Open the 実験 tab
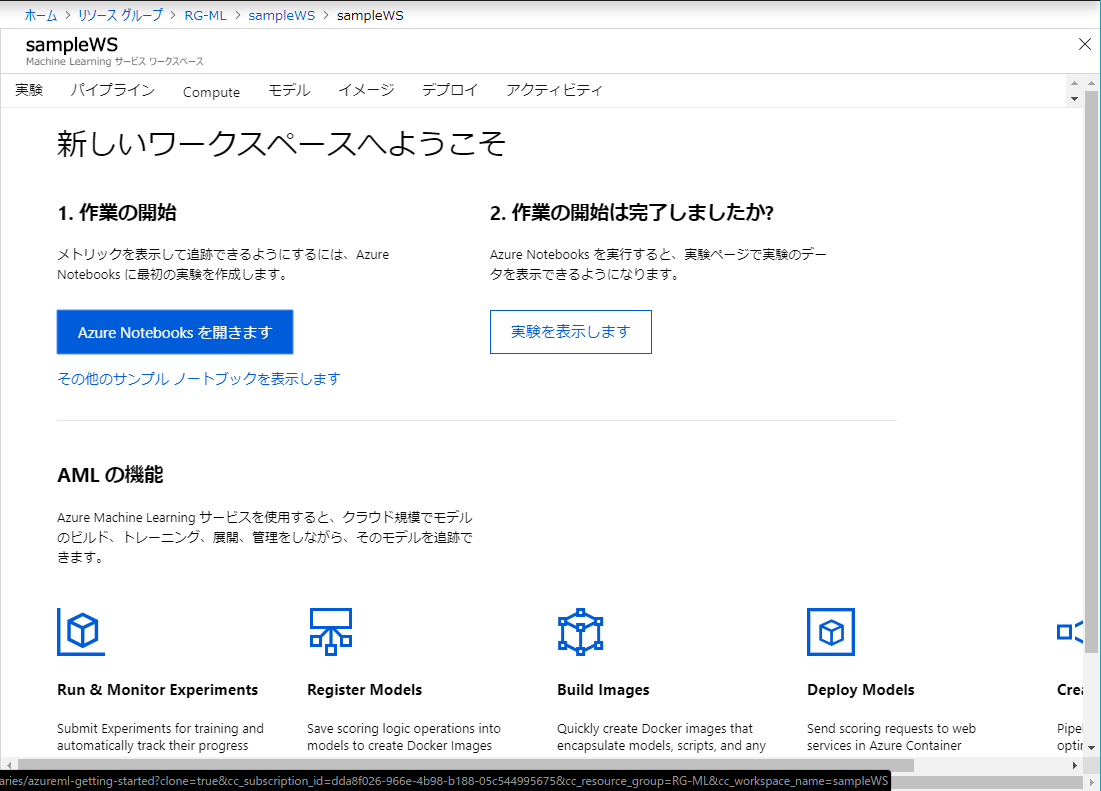This screenshot has height=791, width=1101. 29,91
